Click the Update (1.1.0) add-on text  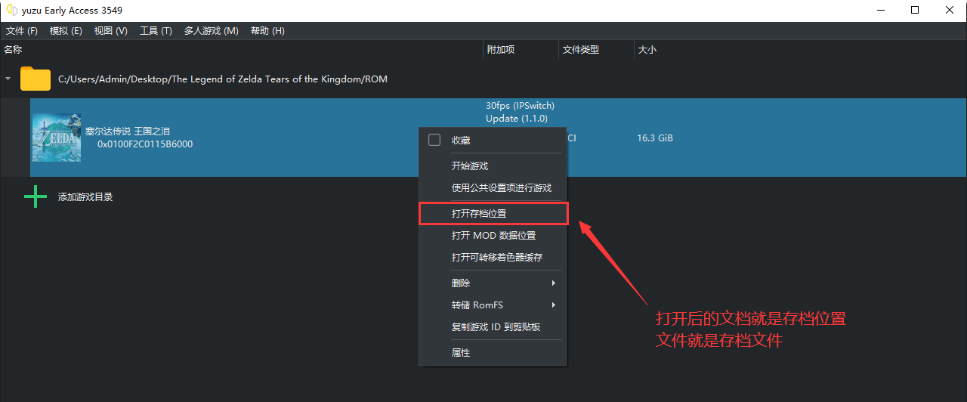click(x=516, y=118)
